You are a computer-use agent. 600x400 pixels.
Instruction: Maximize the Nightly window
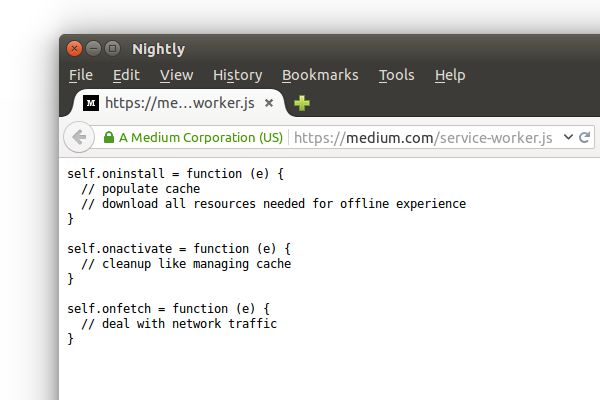(x=112, y=49)
